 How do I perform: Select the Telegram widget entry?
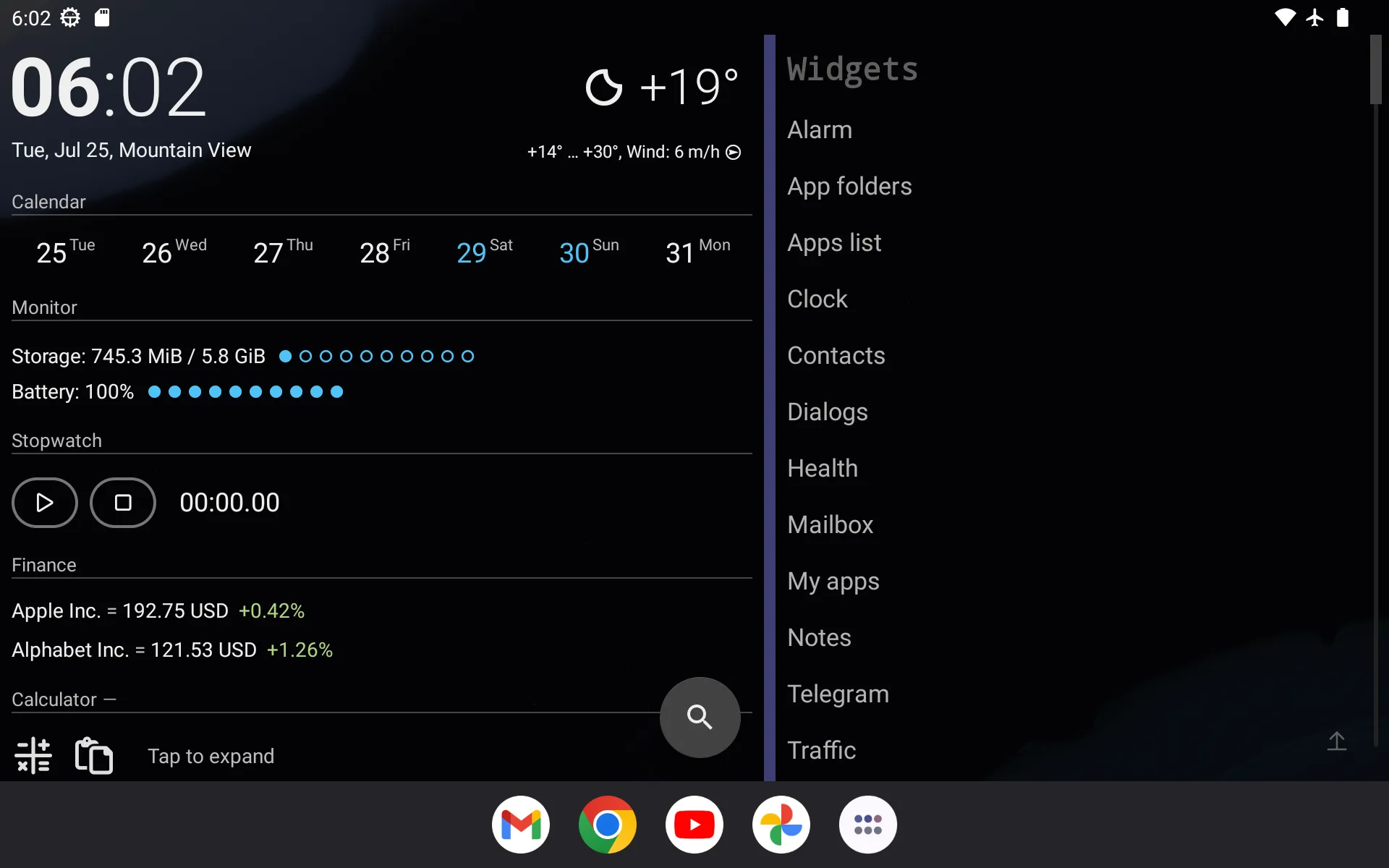(x=838, y=693)
